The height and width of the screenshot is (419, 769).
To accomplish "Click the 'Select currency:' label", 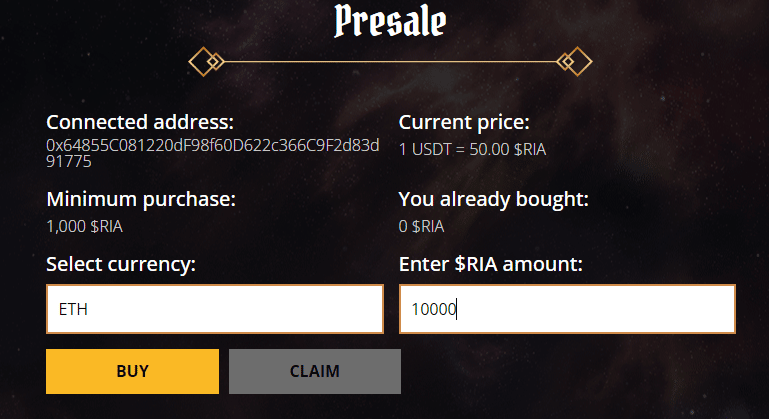I will pos(121,264).
